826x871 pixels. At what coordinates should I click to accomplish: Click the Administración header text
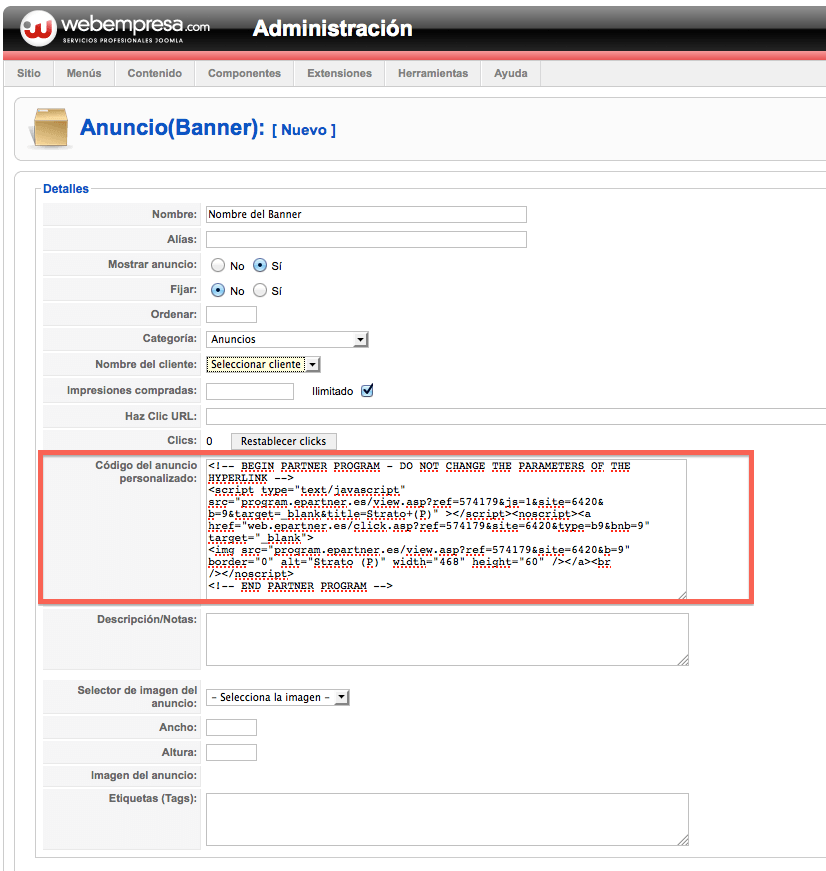pyautogui.click(x=332, y=28)
